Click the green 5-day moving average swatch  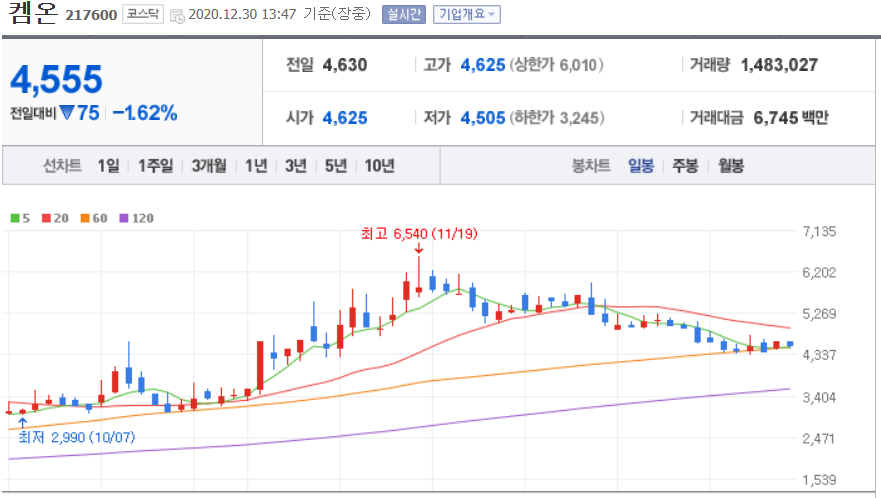coord(15,218)
